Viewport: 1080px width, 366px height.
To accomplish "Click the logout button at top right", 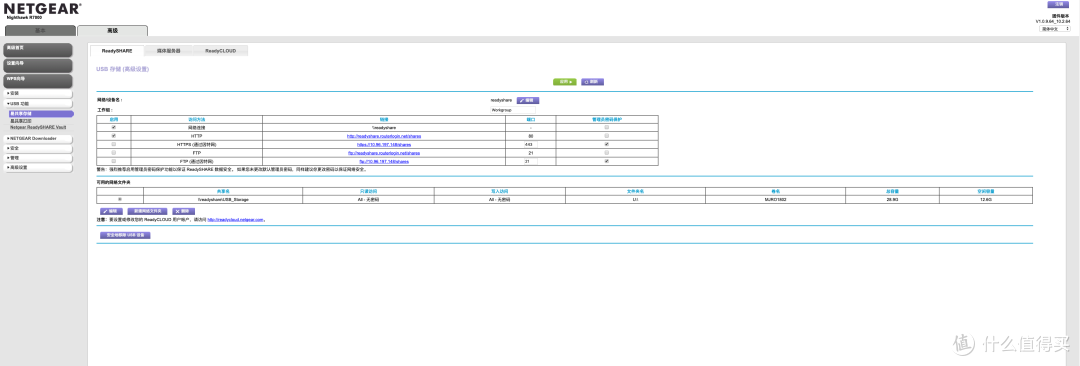I will click(1058, 4).
